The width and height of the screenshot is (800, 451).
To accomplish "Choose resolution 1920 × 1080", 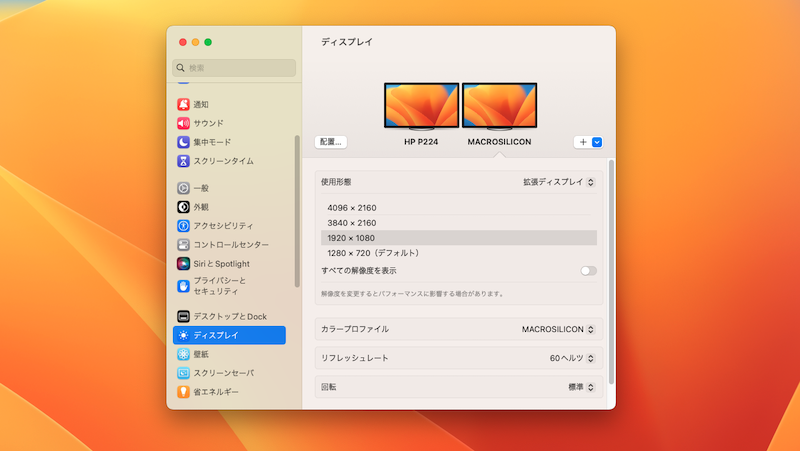I will tap(459, 238).
